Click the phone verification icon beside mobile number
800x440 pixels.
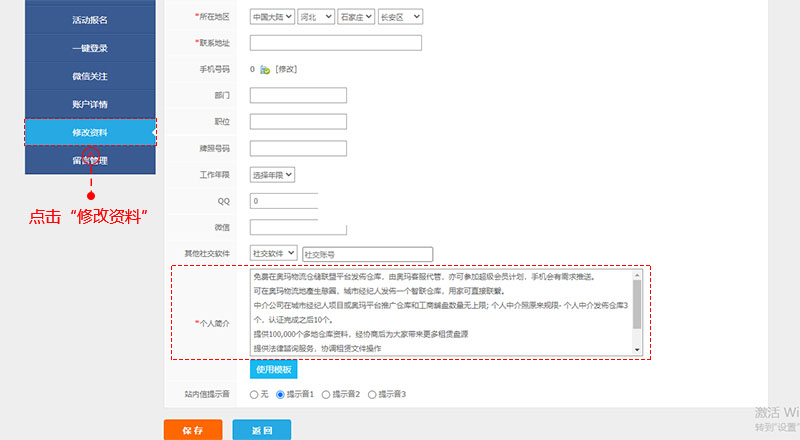point(265,69)
